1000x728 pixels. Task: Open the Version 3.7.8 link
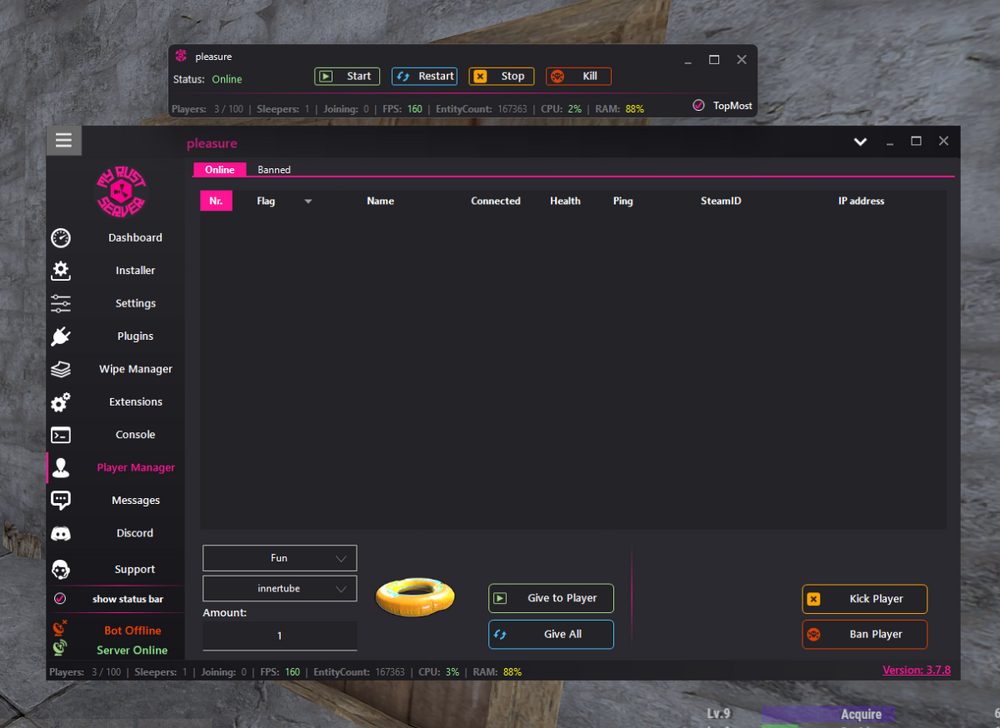tap(916, 670)
